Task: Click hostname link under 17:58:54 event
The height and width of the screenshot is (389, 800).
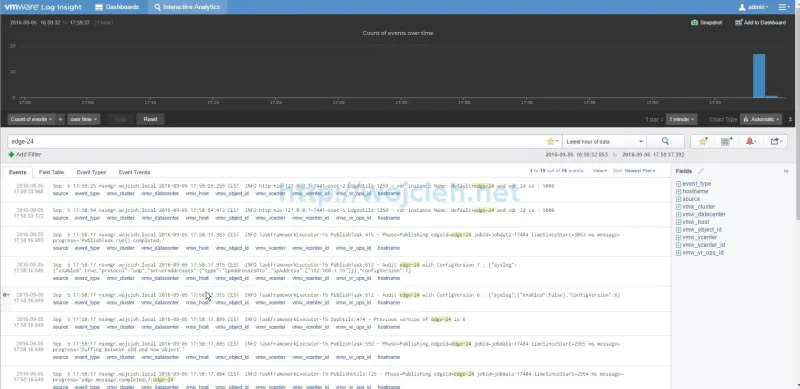Action: [389, 218]
